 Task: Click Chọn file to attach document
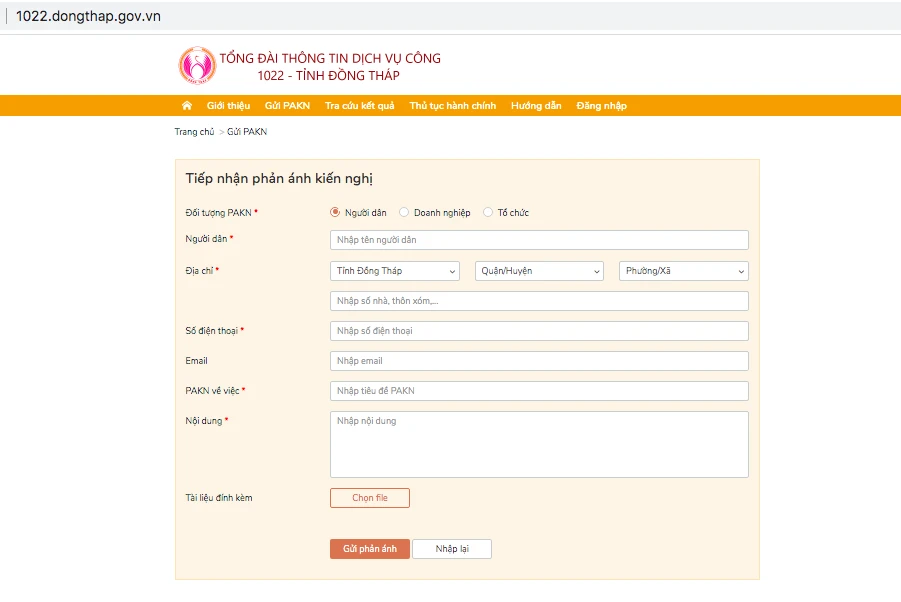369,498
